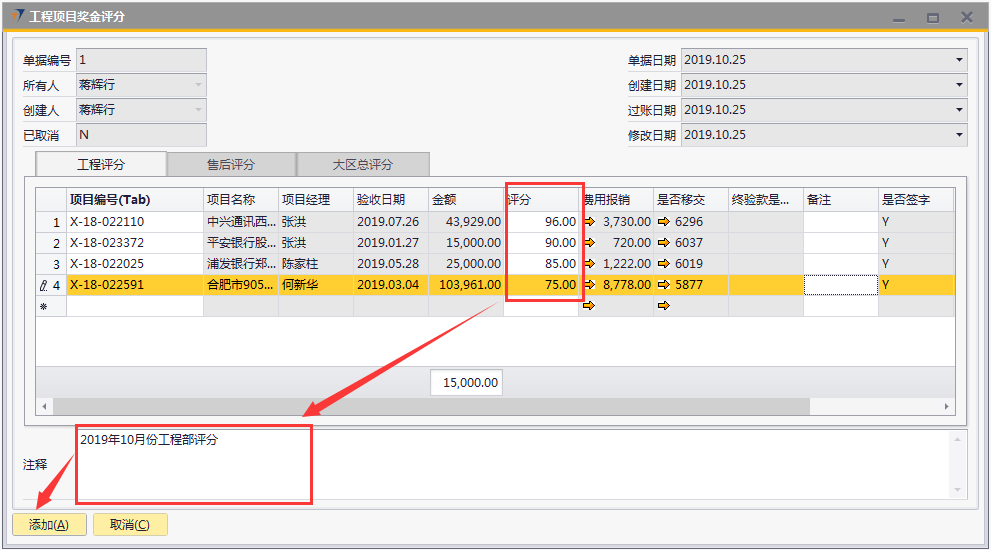The image size is (991, 550).
Task: Click the link arrow beside 6019
Action: [x=664, y=264]
